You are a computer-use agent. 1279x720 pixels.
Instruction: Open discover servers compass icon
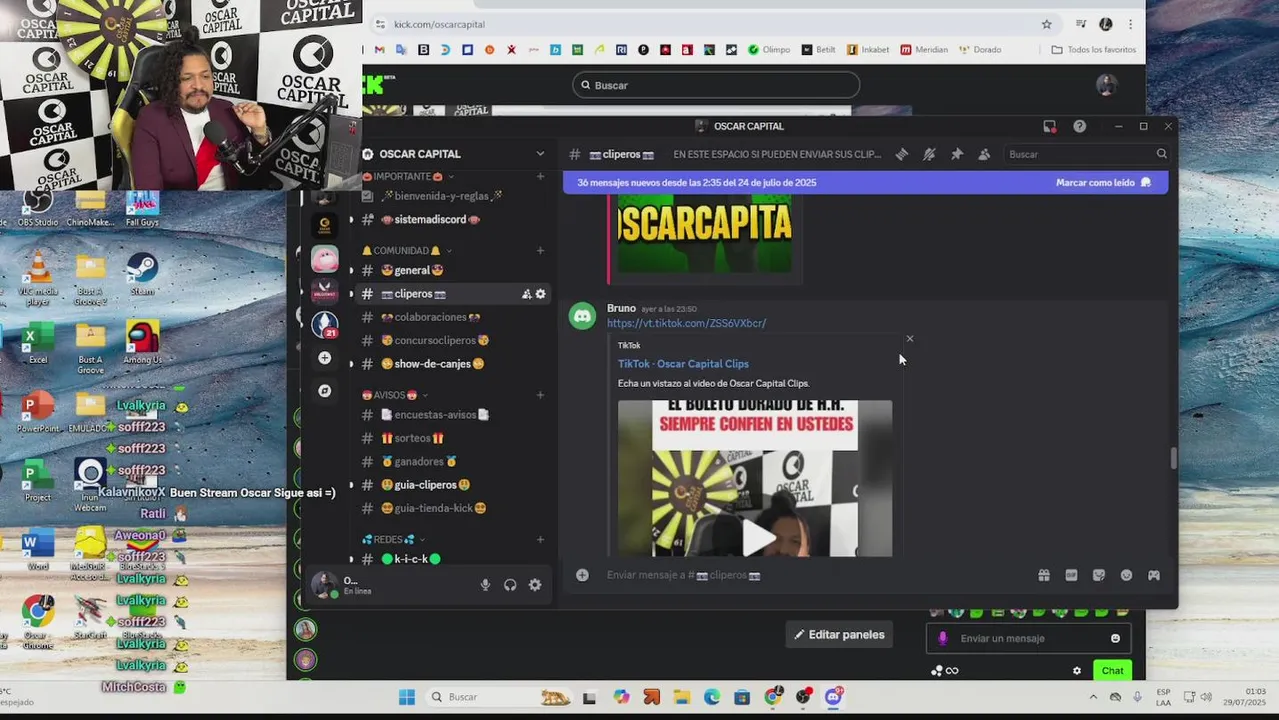point(324,391)
